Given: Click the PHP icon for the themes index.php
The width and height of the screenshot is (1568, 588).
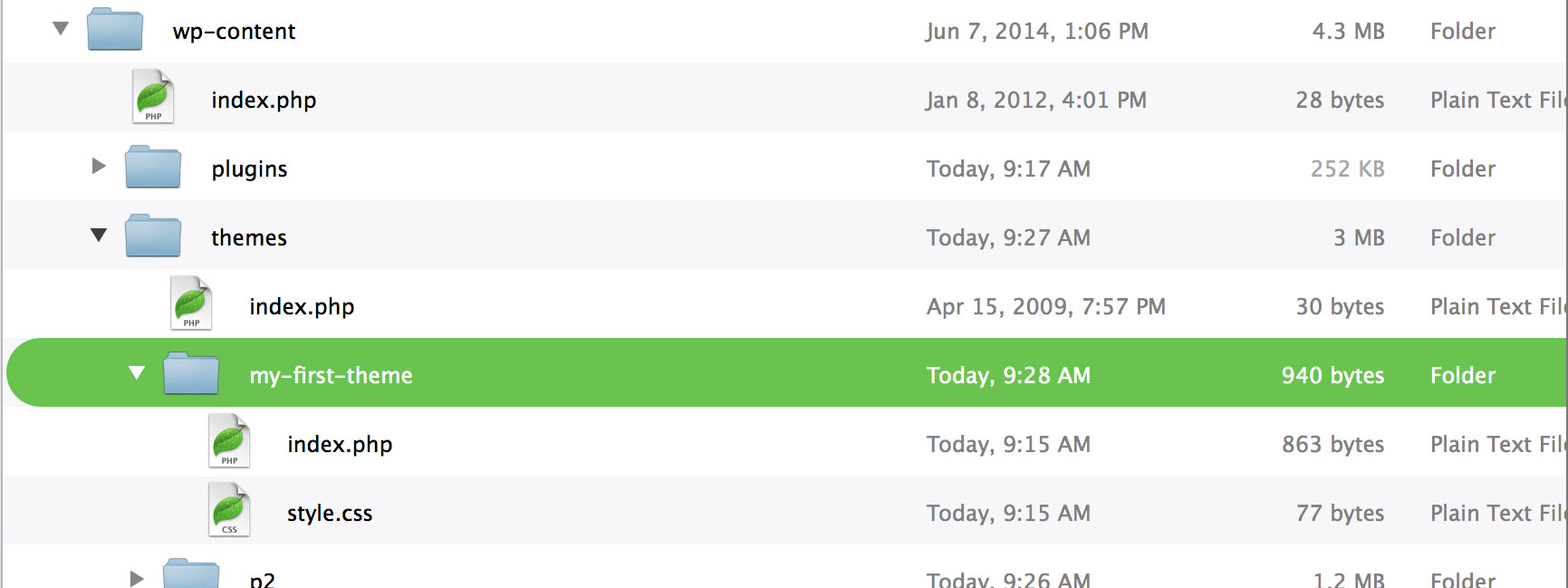Looking at the screenshot, I should point(189,304).
